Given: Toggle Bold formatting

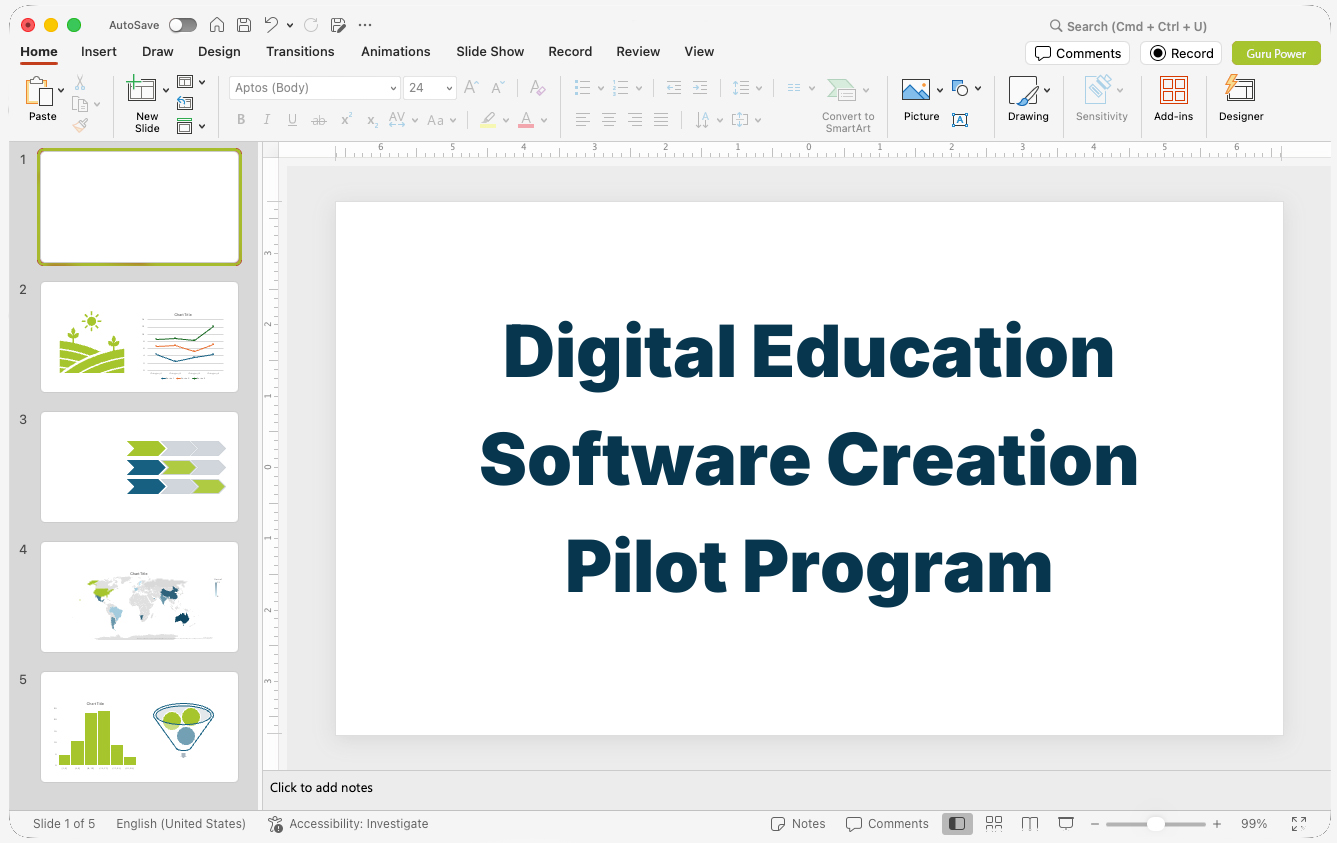Looking at the screenshot, I should click(x=241, y=120).
